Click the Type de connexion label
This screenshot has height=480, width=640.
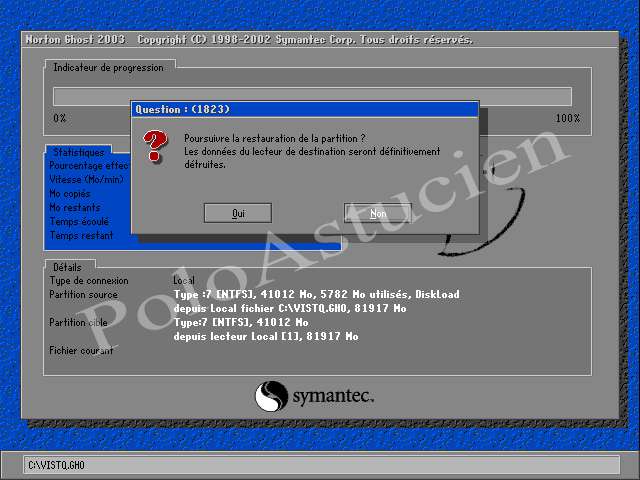tap(89, 281)
